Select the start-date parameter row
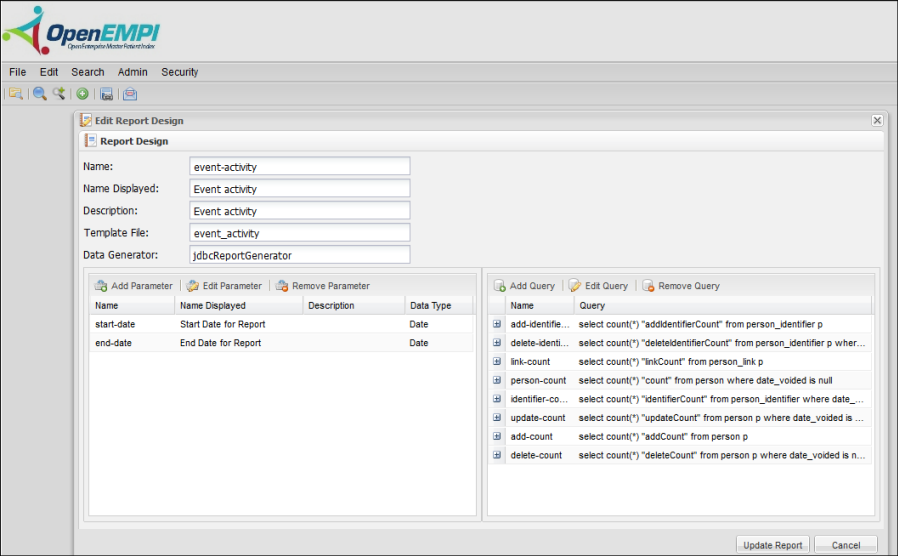The image size is (898, 556). [x=282, y=324]
